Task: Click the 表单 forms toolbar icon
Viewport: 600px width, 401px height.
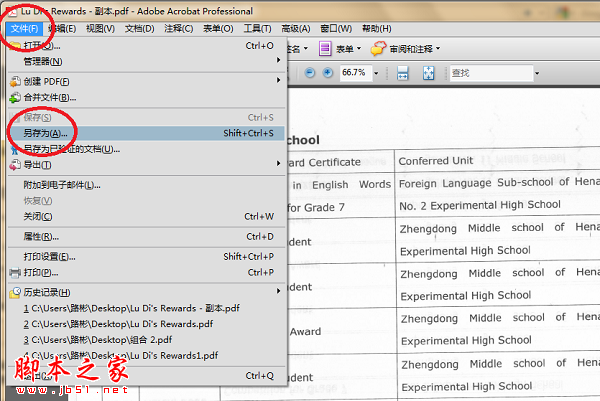Action: (x=325, y=49)
